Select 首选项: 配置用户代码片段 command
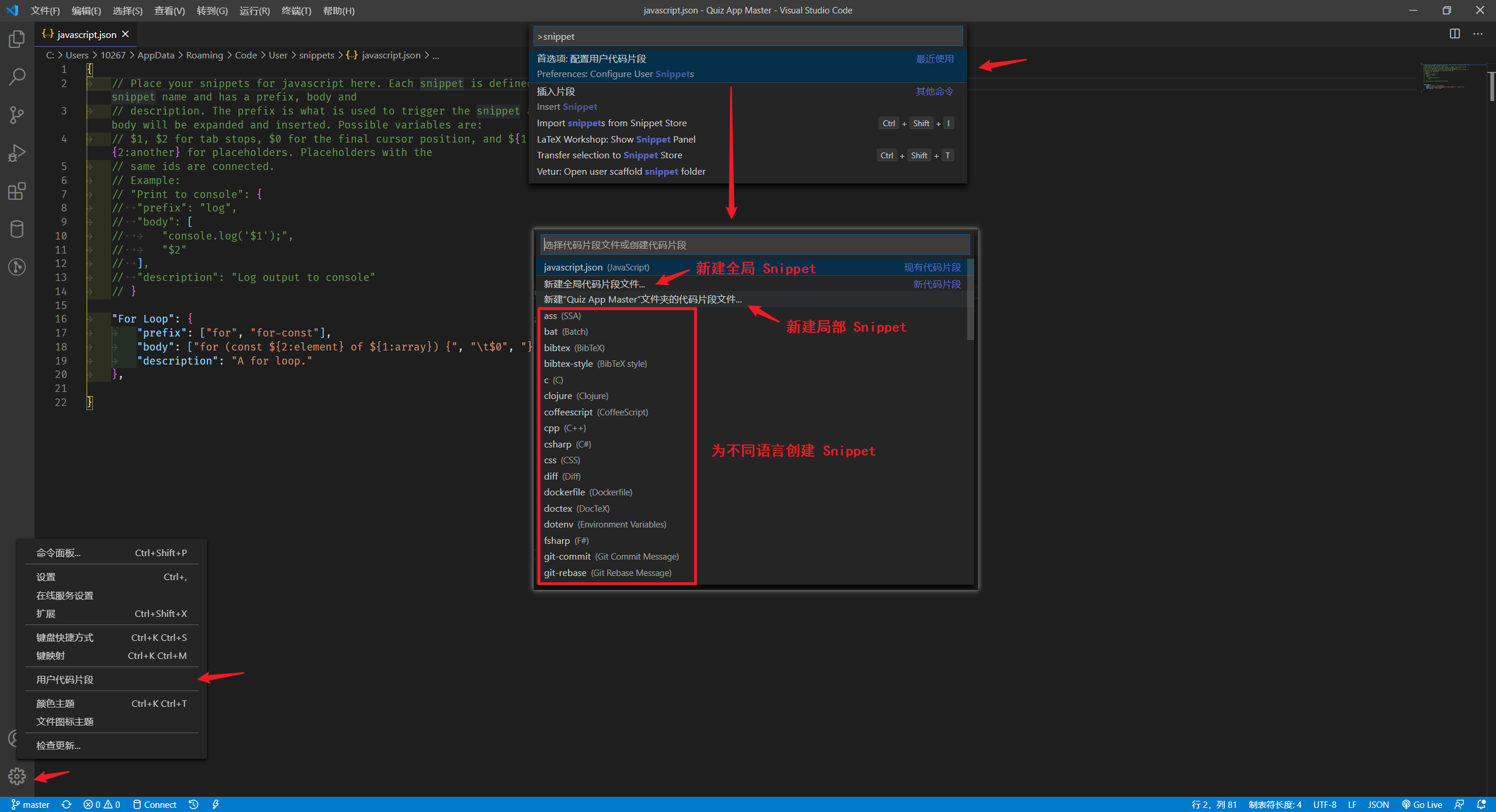The height and width of the screenshot is (812, 1496). click(x=747, y=66)
